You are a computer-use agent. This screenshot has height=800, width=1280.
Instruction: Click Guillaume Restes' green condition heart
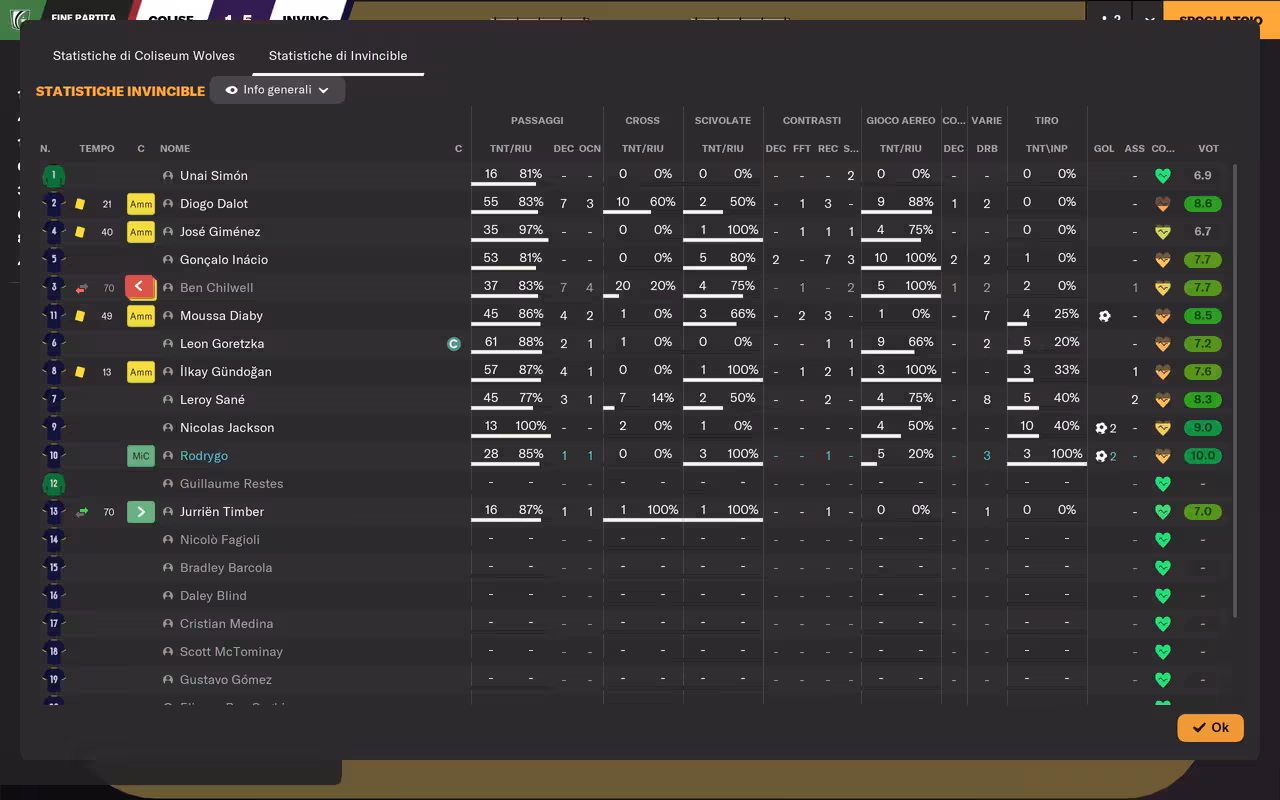(1162, 484)
